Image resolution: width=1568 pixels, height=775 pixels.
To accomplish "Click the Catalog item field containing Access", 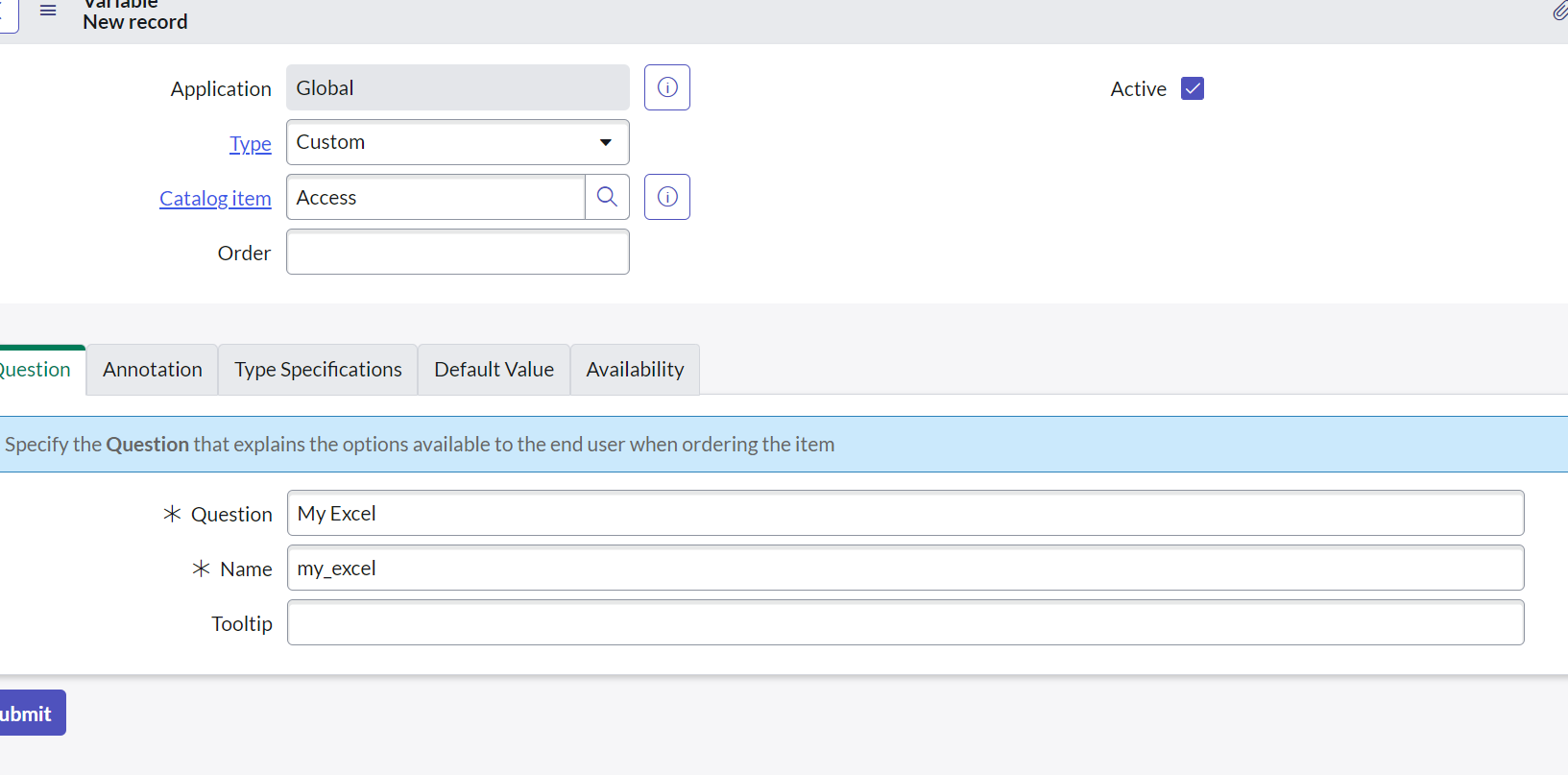I will pyautogui.click(x=436, y=197).
